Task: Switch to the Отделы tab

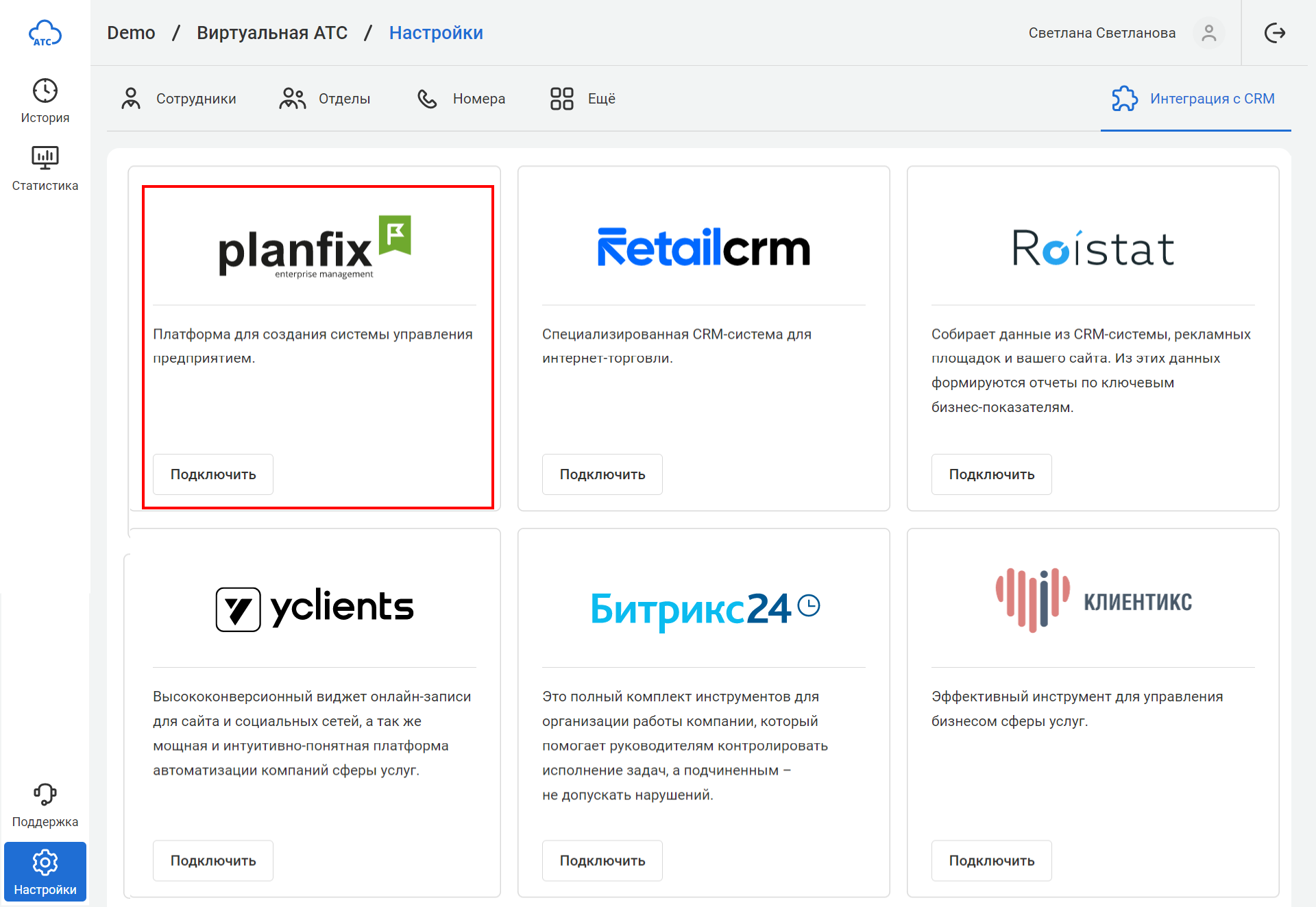Action: pos(326,99)
